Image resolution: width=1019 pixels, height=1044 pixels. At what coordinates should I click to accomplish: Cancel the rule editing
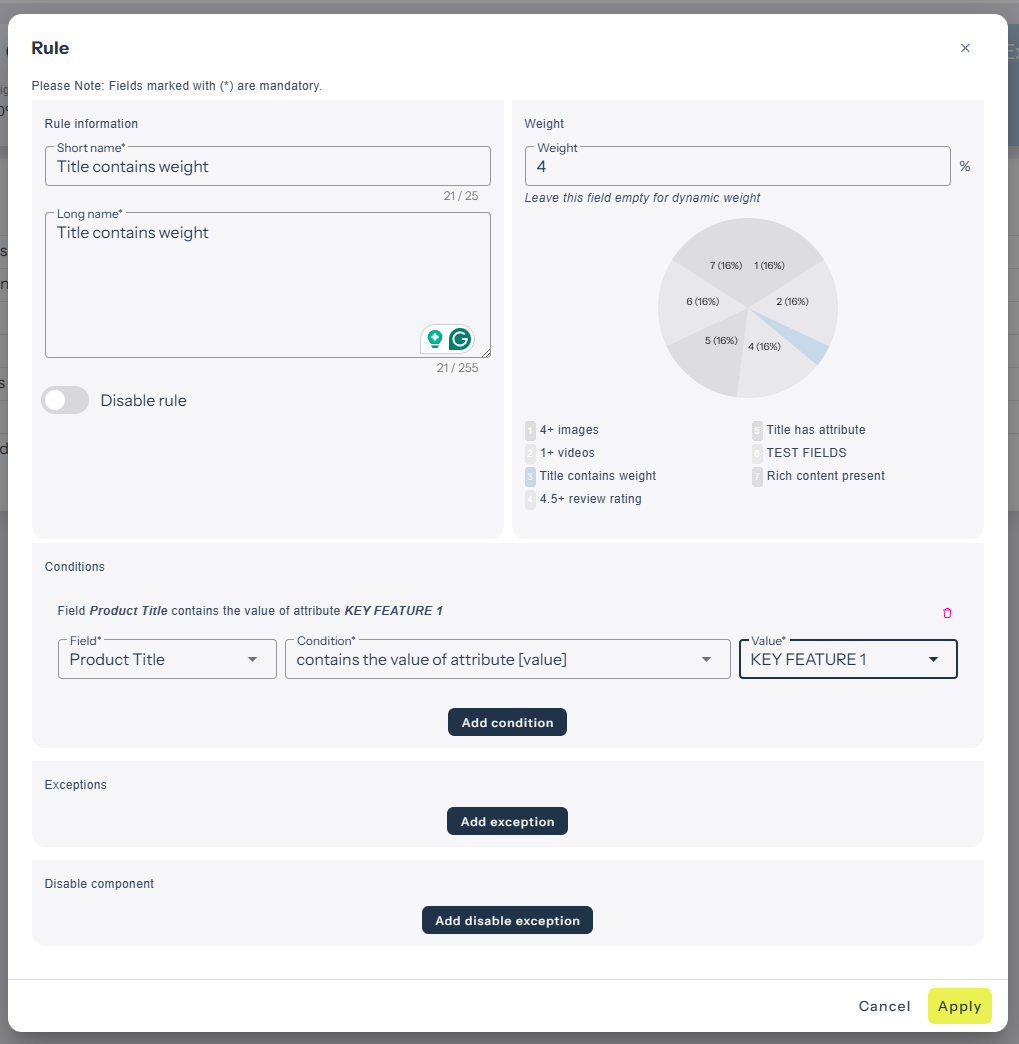tap(884, 1006)
